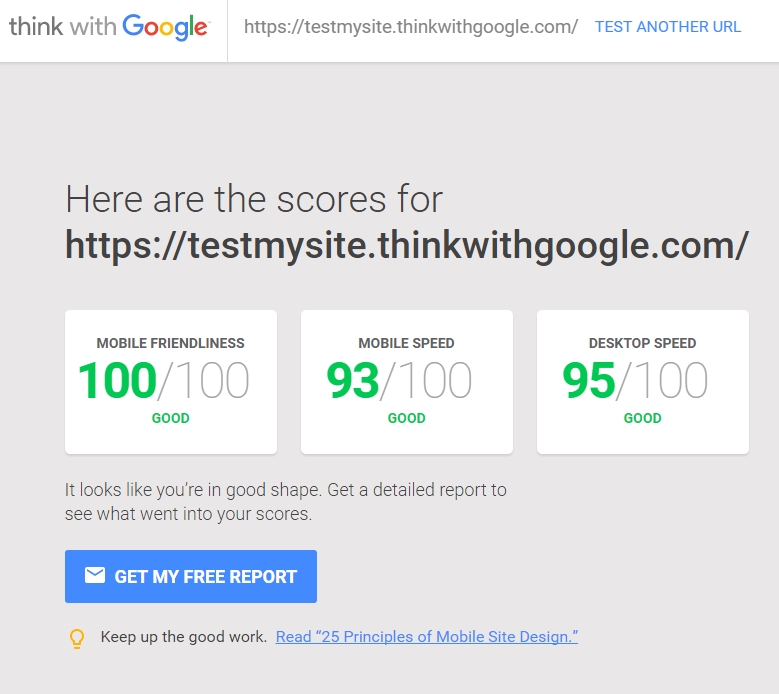Click the 95/100 desktop speed score
This screenshot has height=694, width=779.
(x=635, y=381)
